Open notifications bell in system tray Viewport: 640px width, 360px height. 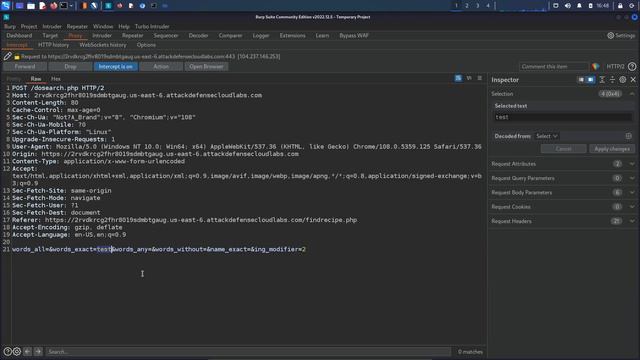(579, 6)
